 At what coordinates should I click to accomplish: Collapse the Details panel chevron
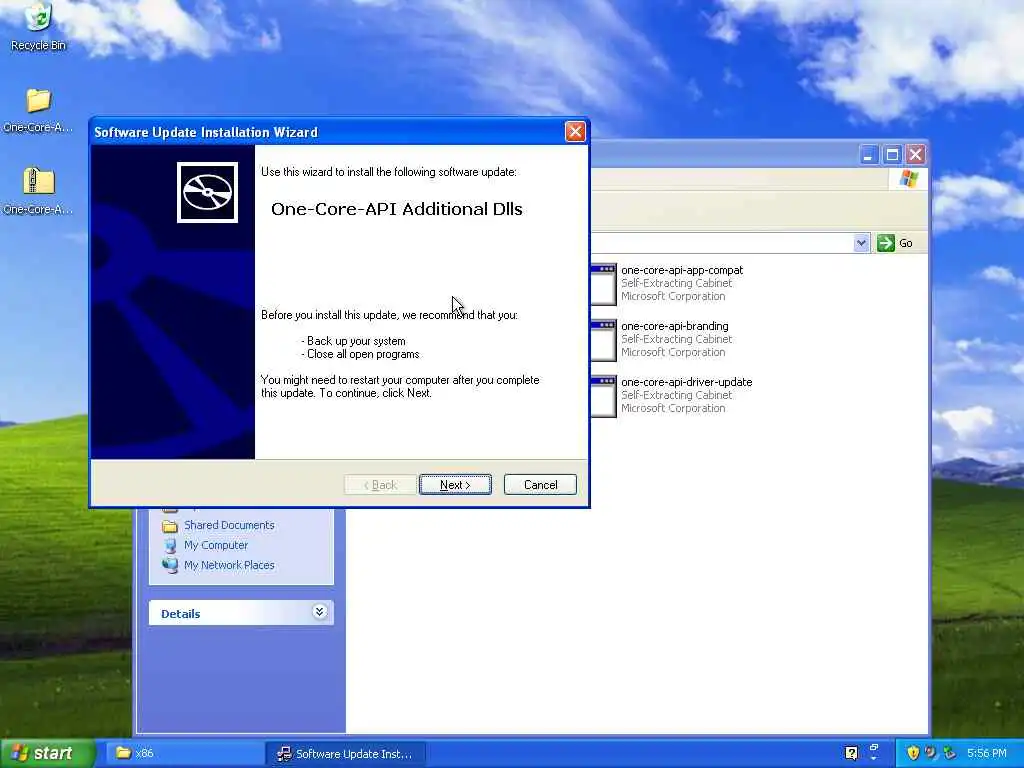[319, 612]
